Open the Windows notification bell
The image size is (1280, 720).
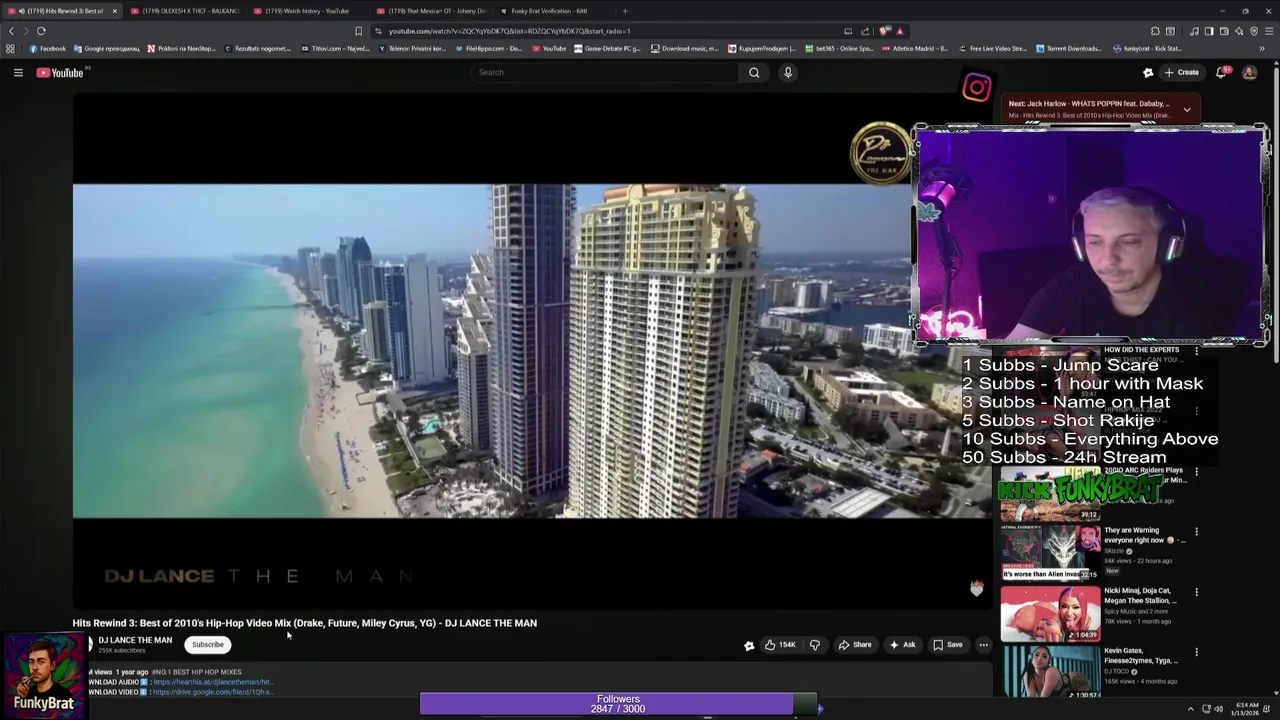pyautogui.click(x=1268, y=709)
